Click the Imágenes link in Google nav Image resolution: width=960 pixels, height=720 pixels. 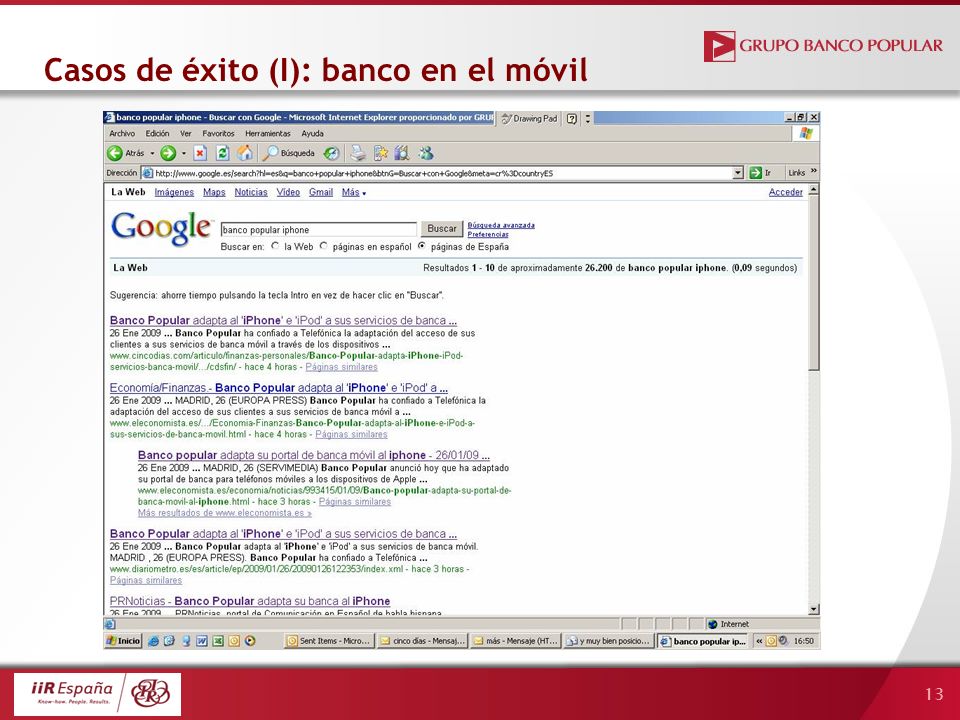[x=174, y=192]
